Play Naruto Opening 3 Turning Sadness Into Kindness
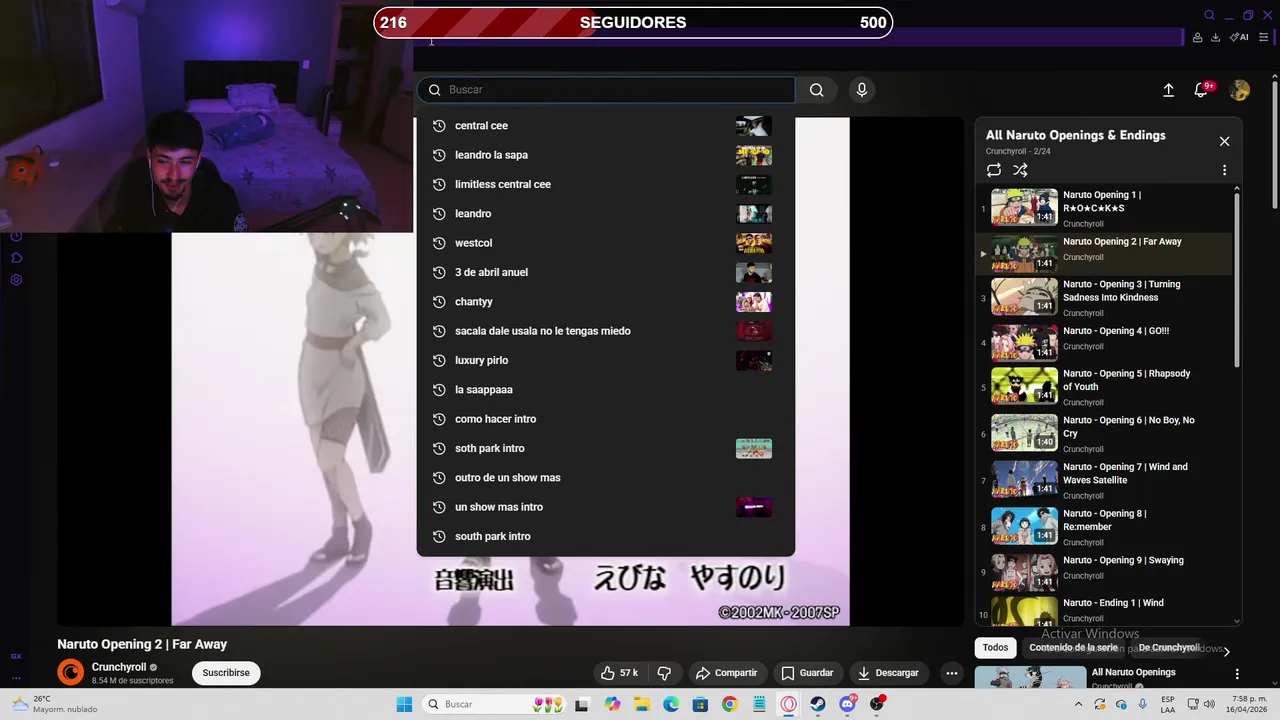Screen dimensions: 1280x720 (1104, 298)
